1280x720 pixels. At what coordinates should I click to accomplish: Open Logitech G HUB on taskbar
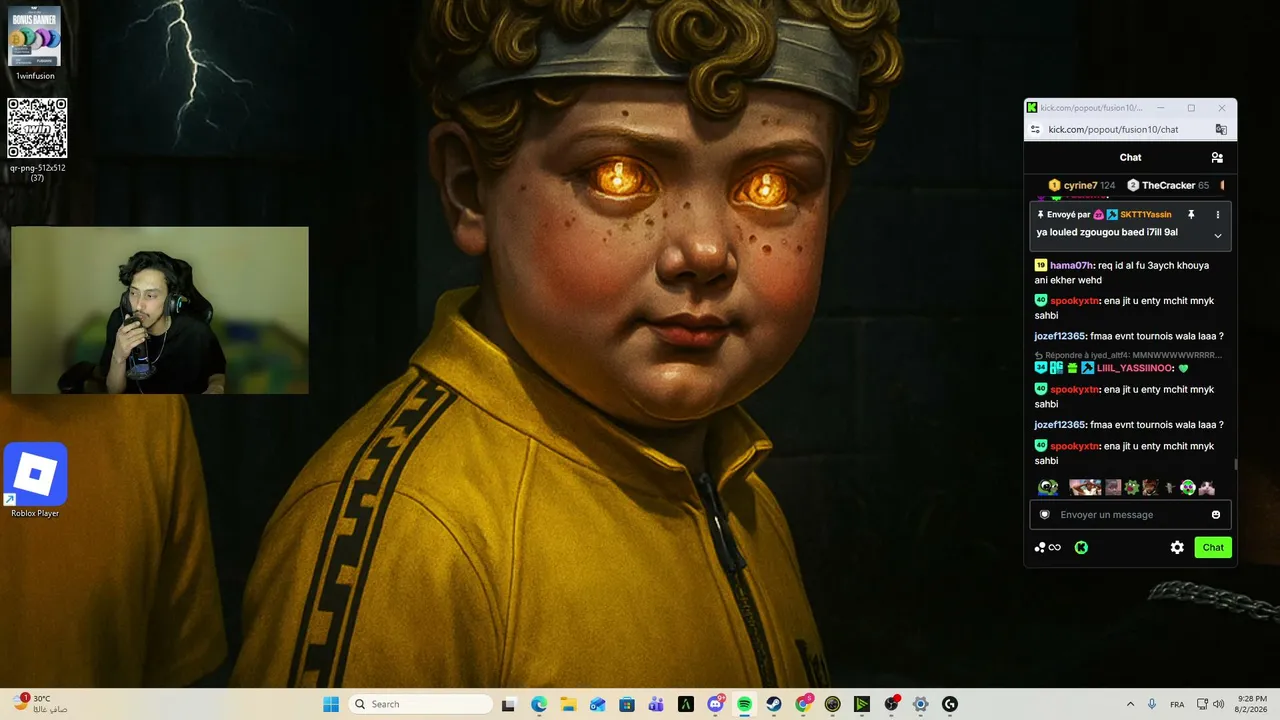(x=950, y=704)
